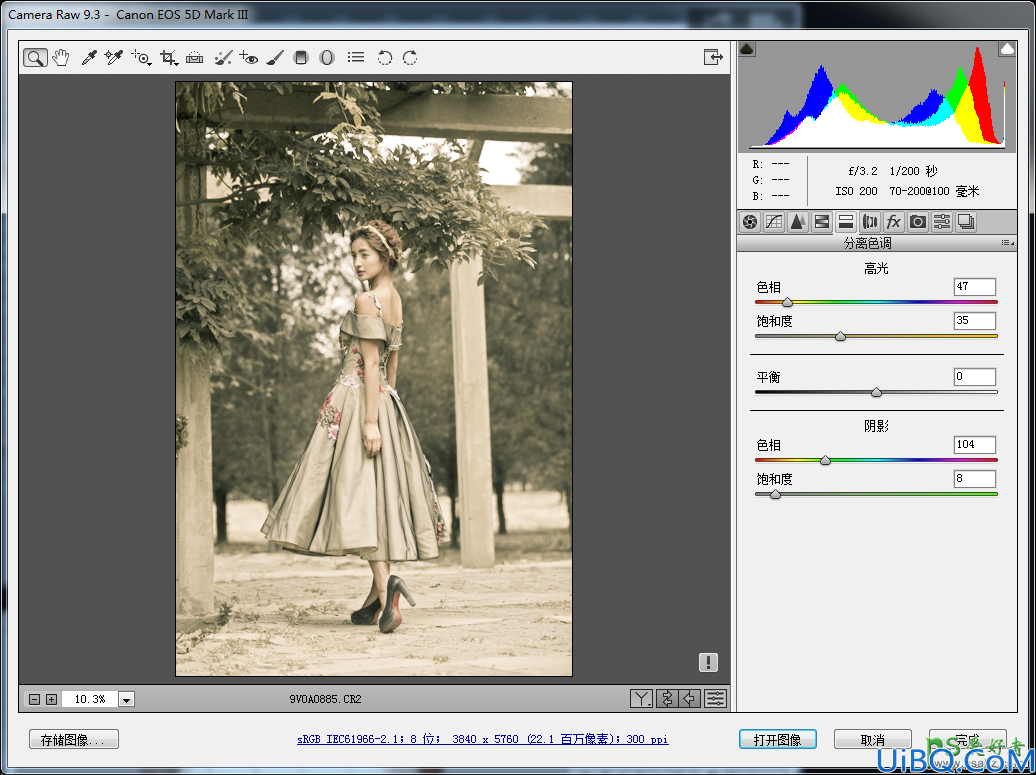Switch to the Basic panel tab

(x=750, y=222)
